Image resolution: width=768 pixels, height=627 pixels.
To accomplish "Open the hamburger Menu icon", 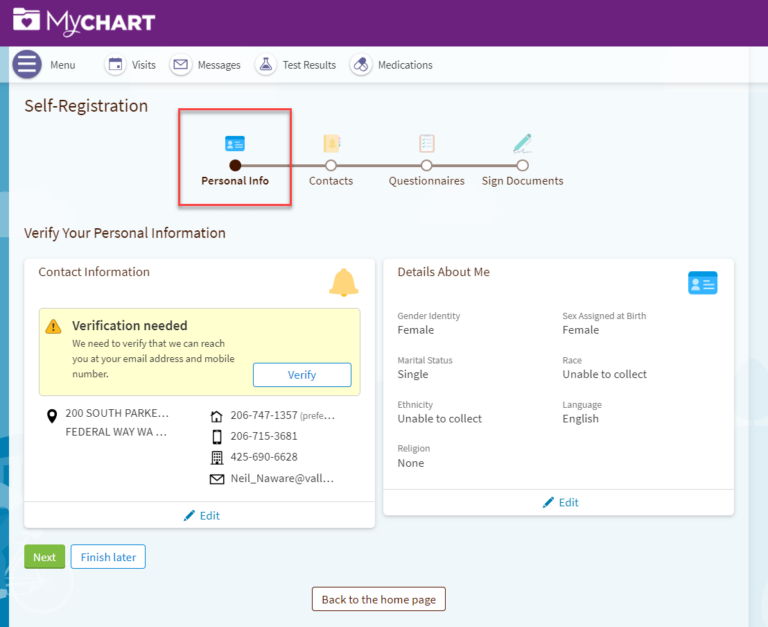I will pos(26,64).
